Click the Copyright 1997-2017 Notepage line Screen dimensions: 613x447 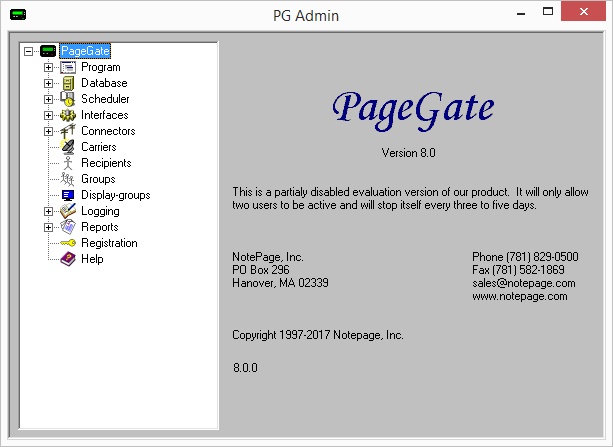tap(318, 335)
